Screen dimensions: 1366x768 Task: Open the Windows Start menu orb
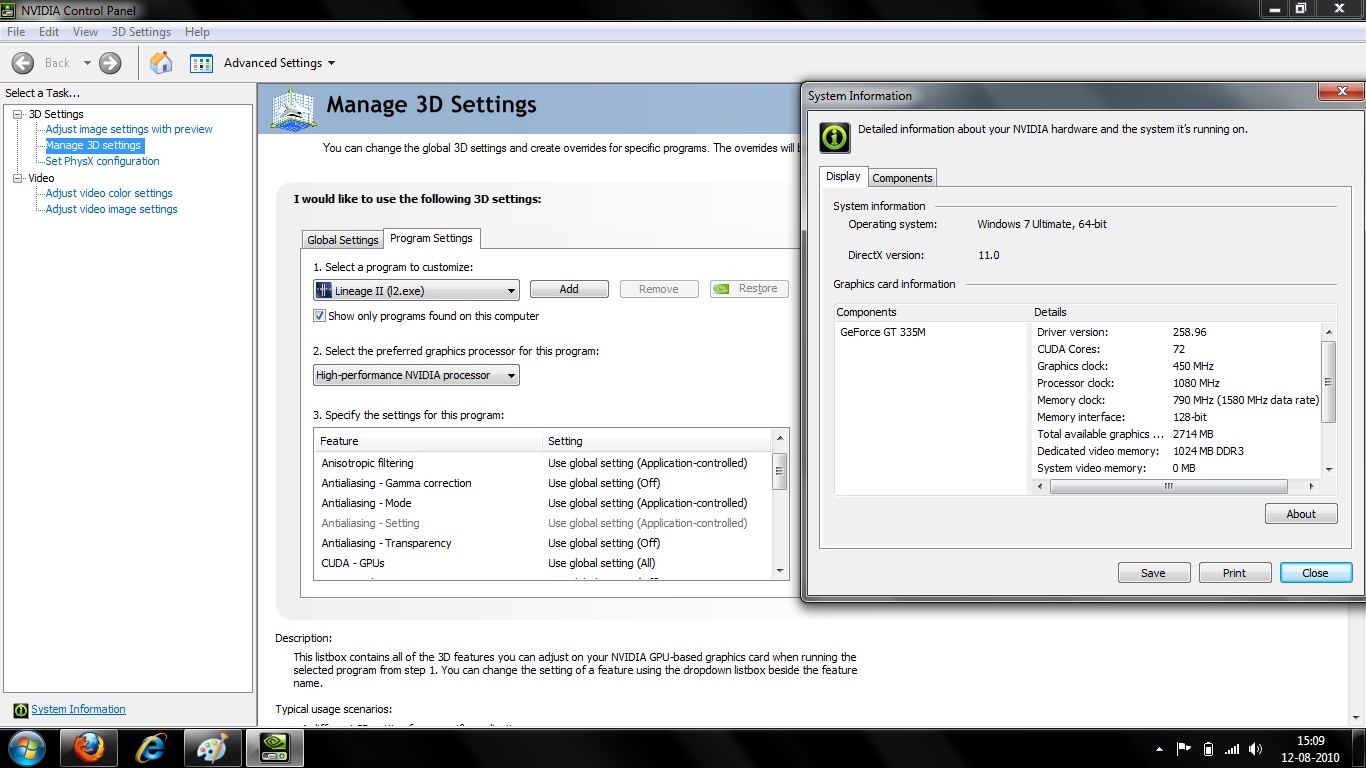click(27, 748)
